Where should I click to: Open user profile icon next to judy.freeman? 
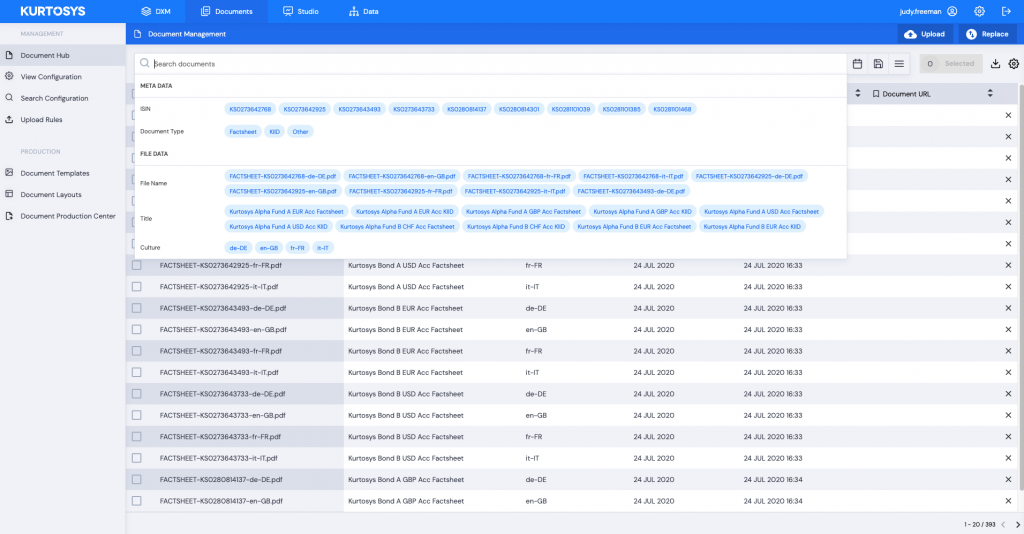[x=952, y=11]
